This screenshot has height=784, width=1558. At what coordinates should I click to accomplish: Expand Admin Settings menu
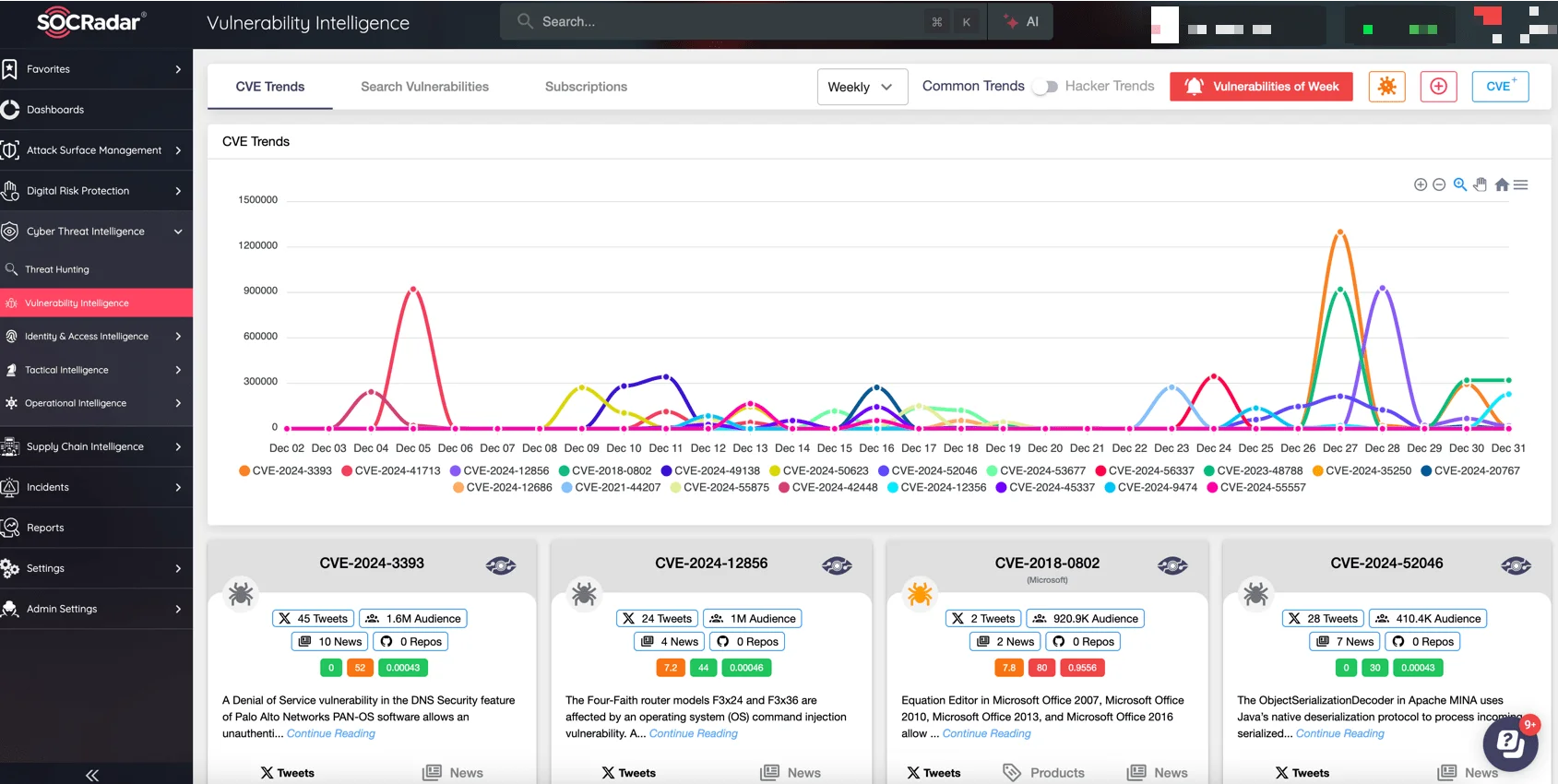tap(96, 609)
